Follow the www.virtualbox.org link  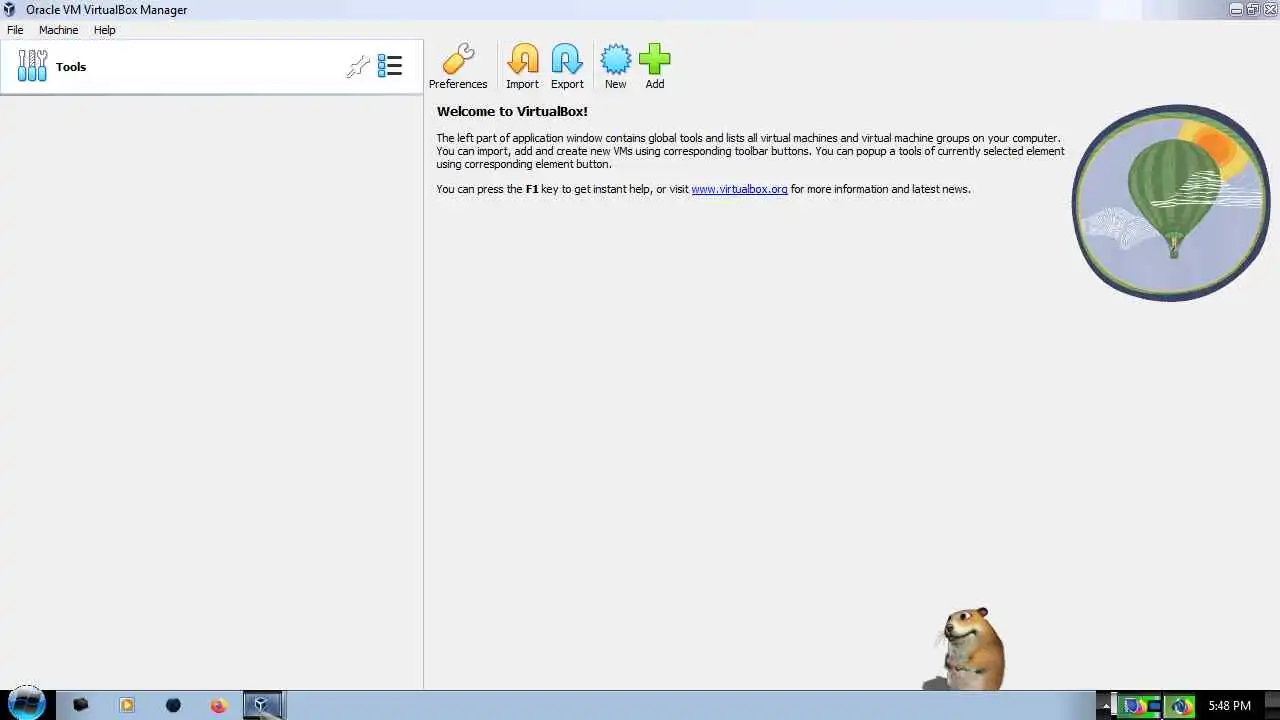tap(739, 189)
